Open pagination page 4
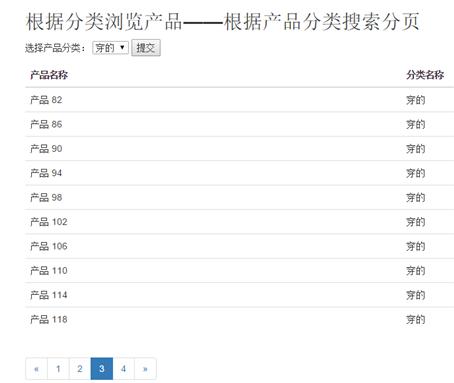Screen dimensions: 454x383 pos(123,369)
